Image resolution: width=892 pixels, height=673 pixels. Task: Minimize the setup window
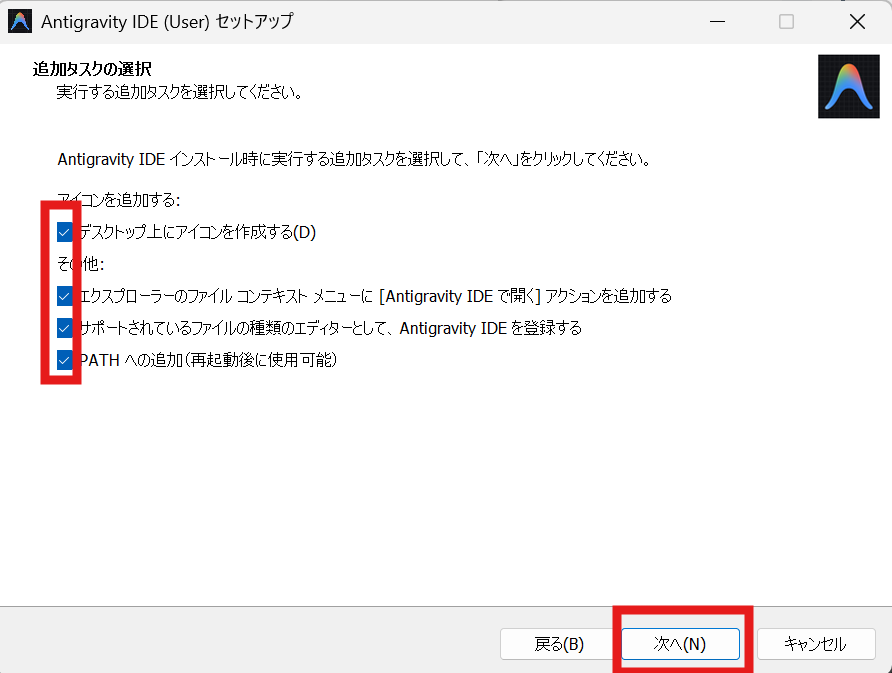tap(717, 22)
